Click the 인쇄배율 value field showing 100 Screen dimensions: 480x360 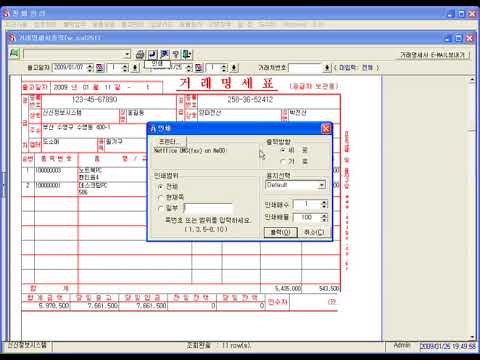point(307,218)
